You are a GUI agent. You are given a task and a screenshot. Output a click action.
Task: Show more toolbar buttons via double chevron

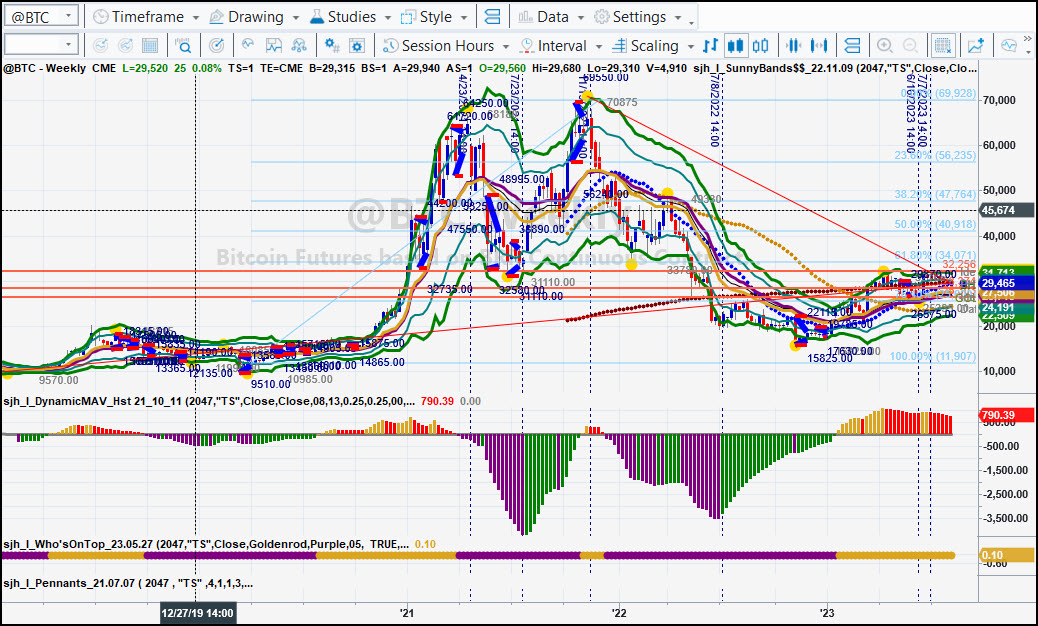point(1027,38)
